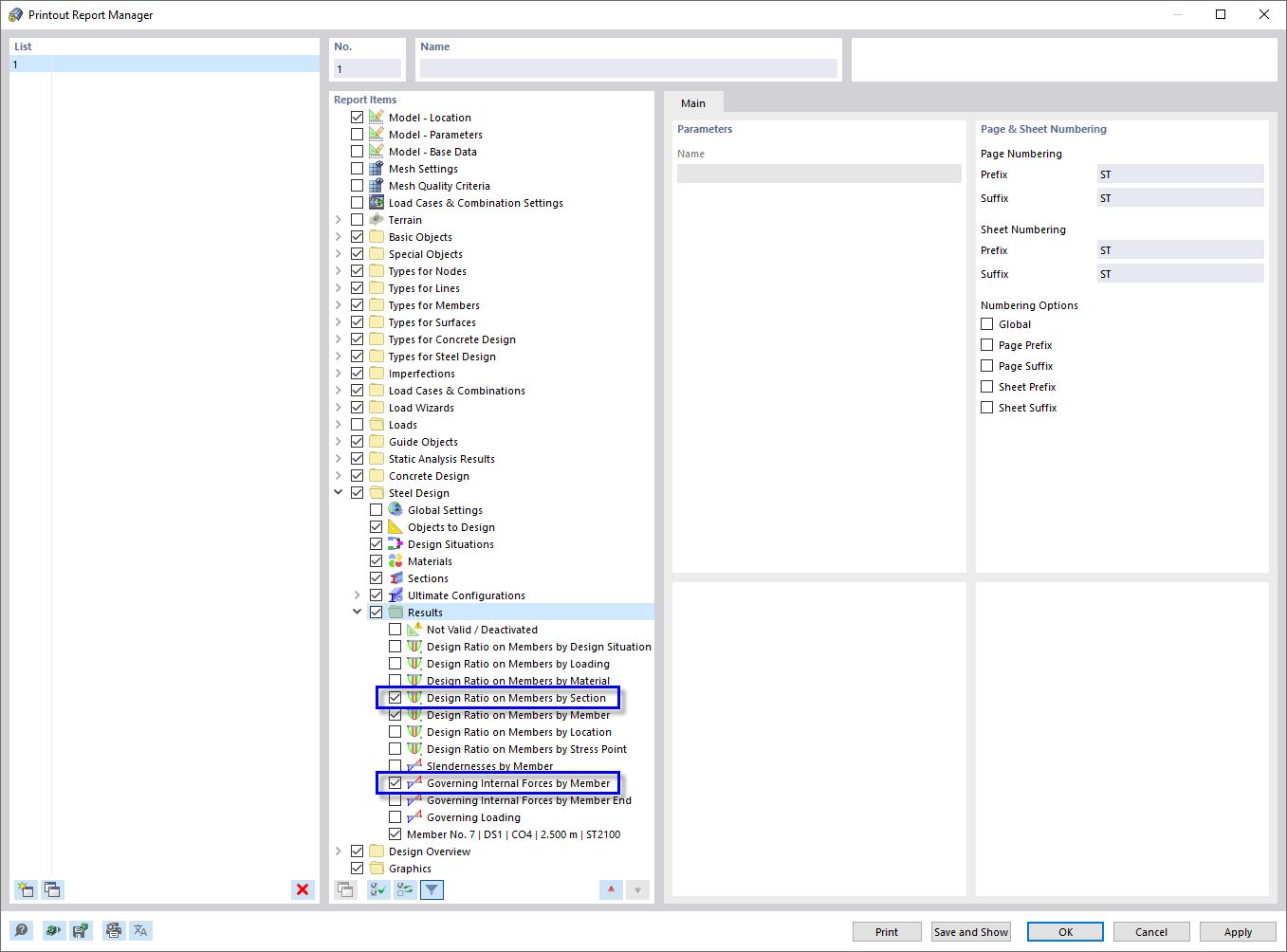Click the Governing Loading icon
The width and height of the screenshot is (1287, 952).
pyautogui.click(x=414, y=817)
